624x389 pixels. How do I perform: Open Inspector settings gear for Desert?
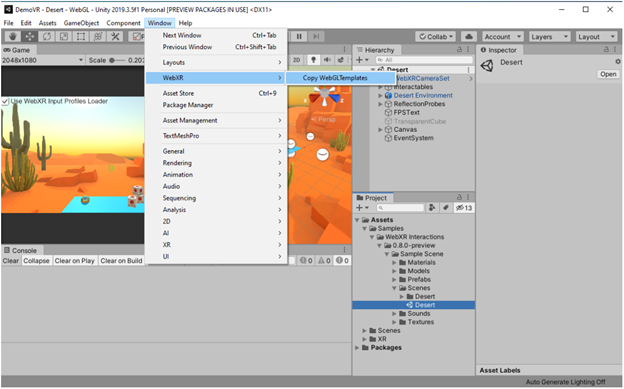click(x=618, y=62)
